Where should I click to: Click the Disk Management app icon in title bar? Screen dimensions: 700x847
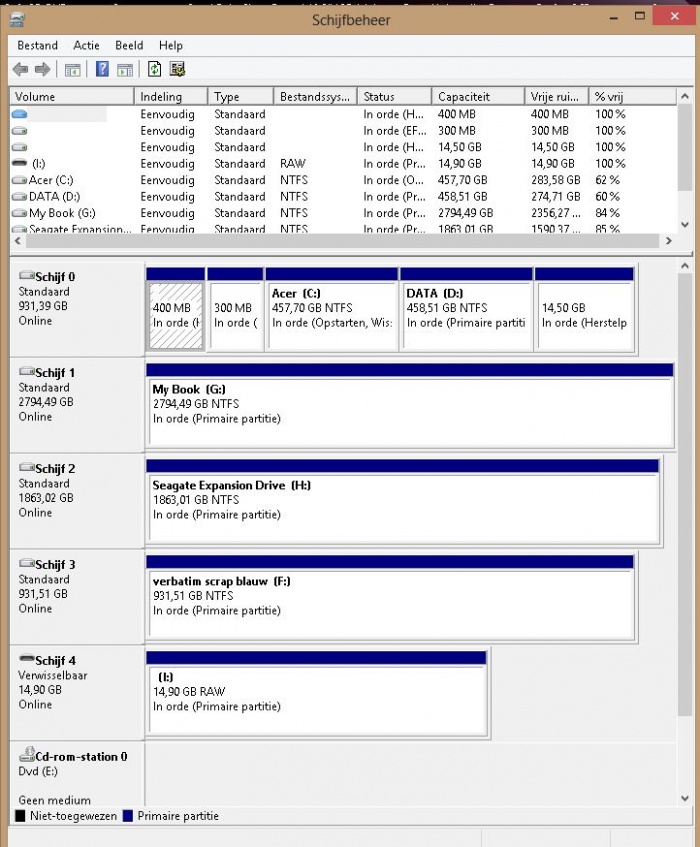pos(17,21)
